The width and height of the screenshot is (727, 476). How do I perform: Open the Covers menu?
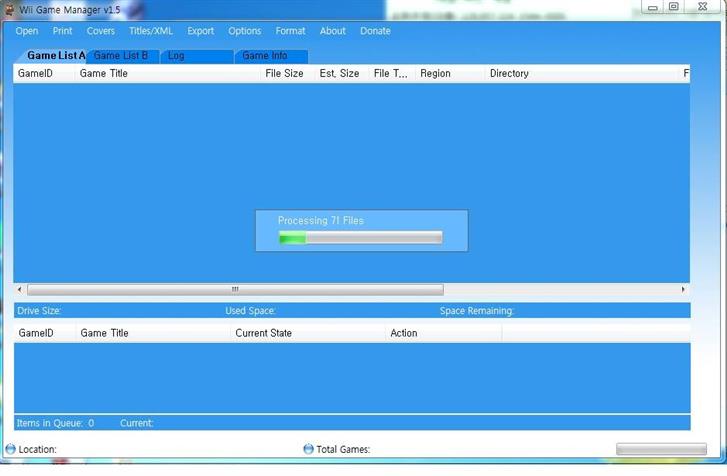pyautogui.click(x=101, y=31)
